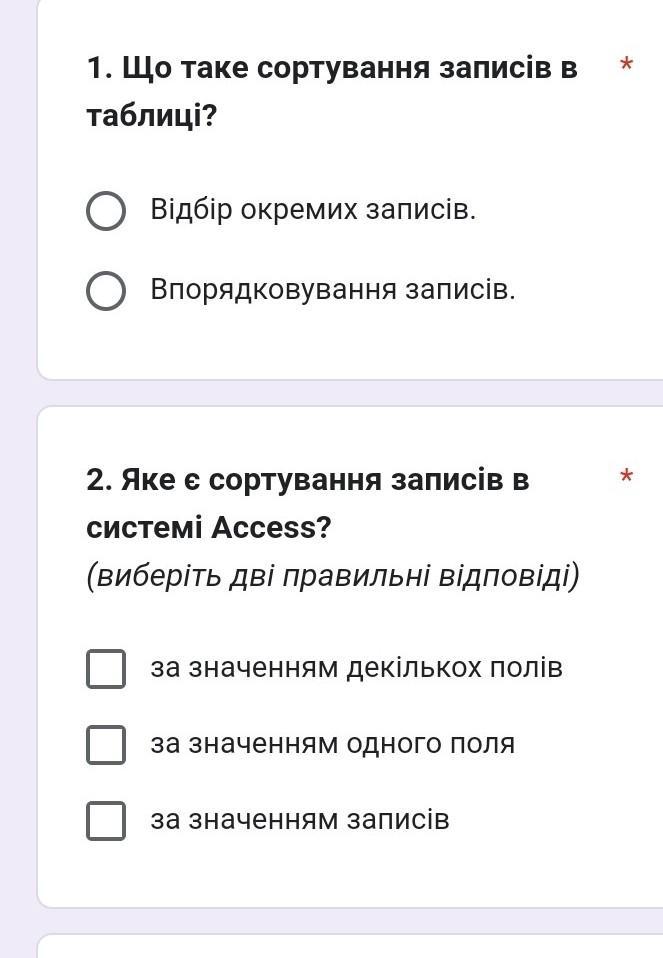The image size is (663, 958).
Task: Check the 'за значенням одного поля' checkbox
Action: click(106, 745)
